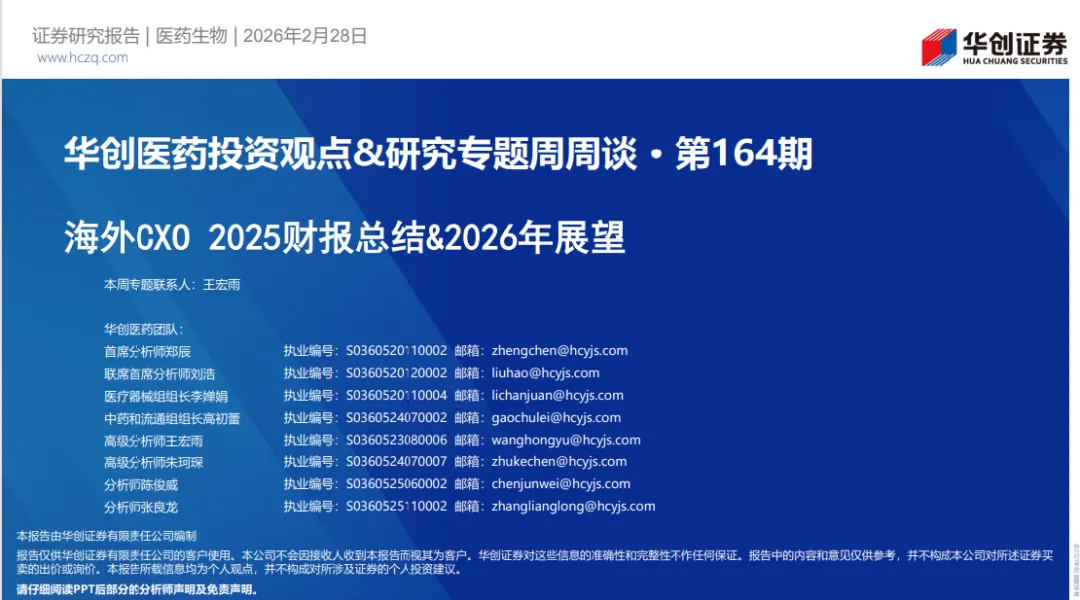The image size is (1080, 600).
Task: Click email lichanjuan@hcyjs.com
Action: pyautogui.click(x=557, y=395)
